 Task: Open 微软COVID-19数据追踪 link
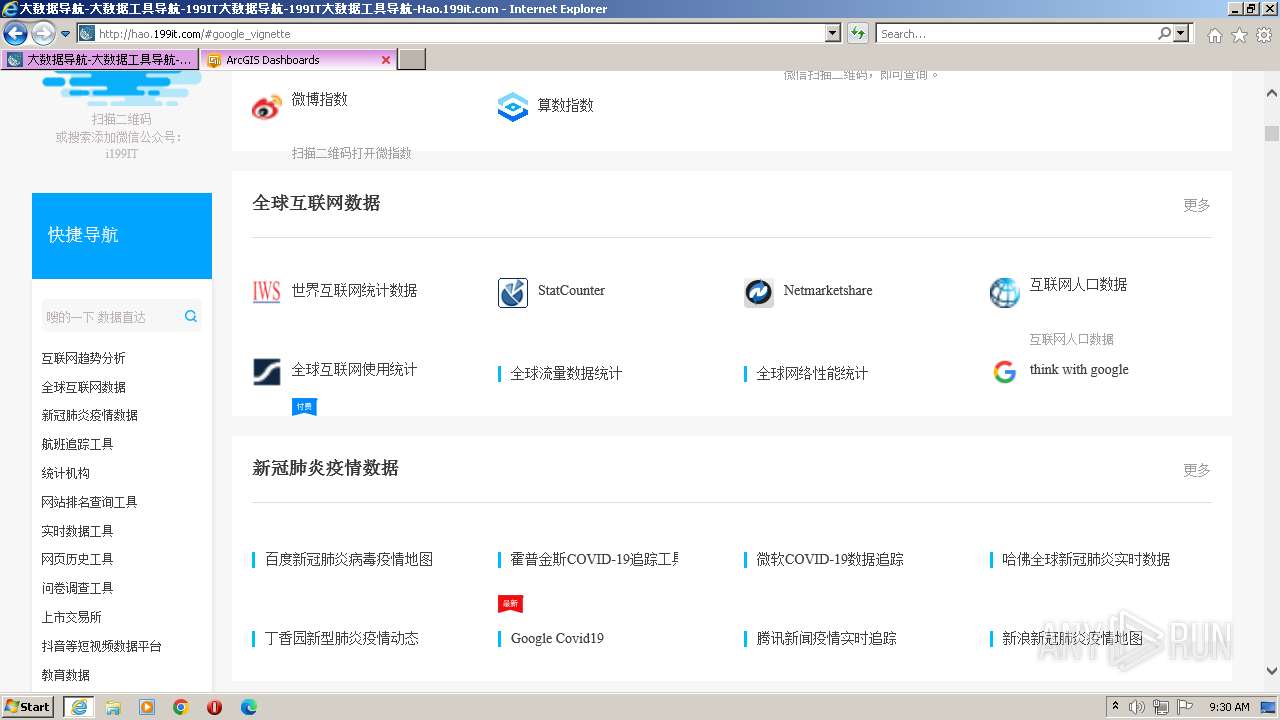pos(830,559)
